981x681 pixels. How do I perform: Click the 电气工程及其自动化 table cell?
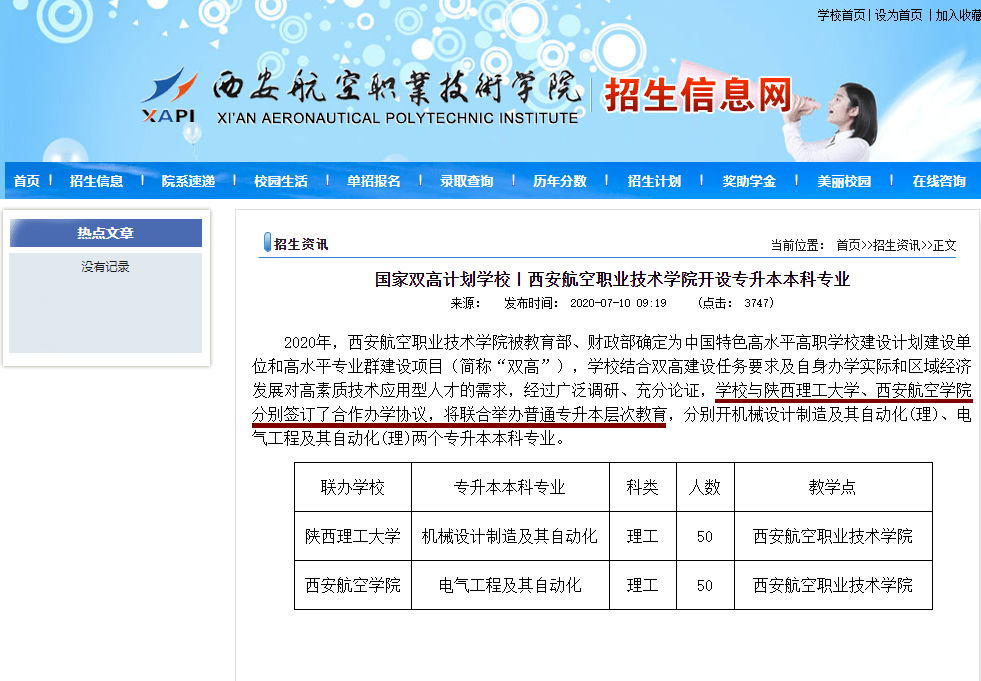(510, 585)
